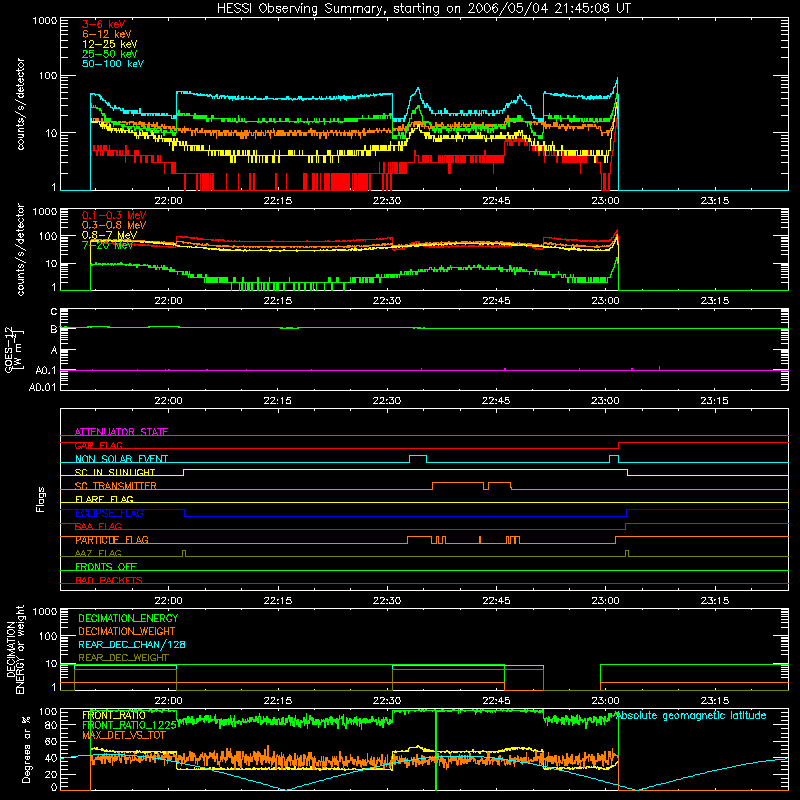The height and width of the screenshot is (800, 800).
Task: Click the '7-20 MeV' legend label
Action: point(107,245)
